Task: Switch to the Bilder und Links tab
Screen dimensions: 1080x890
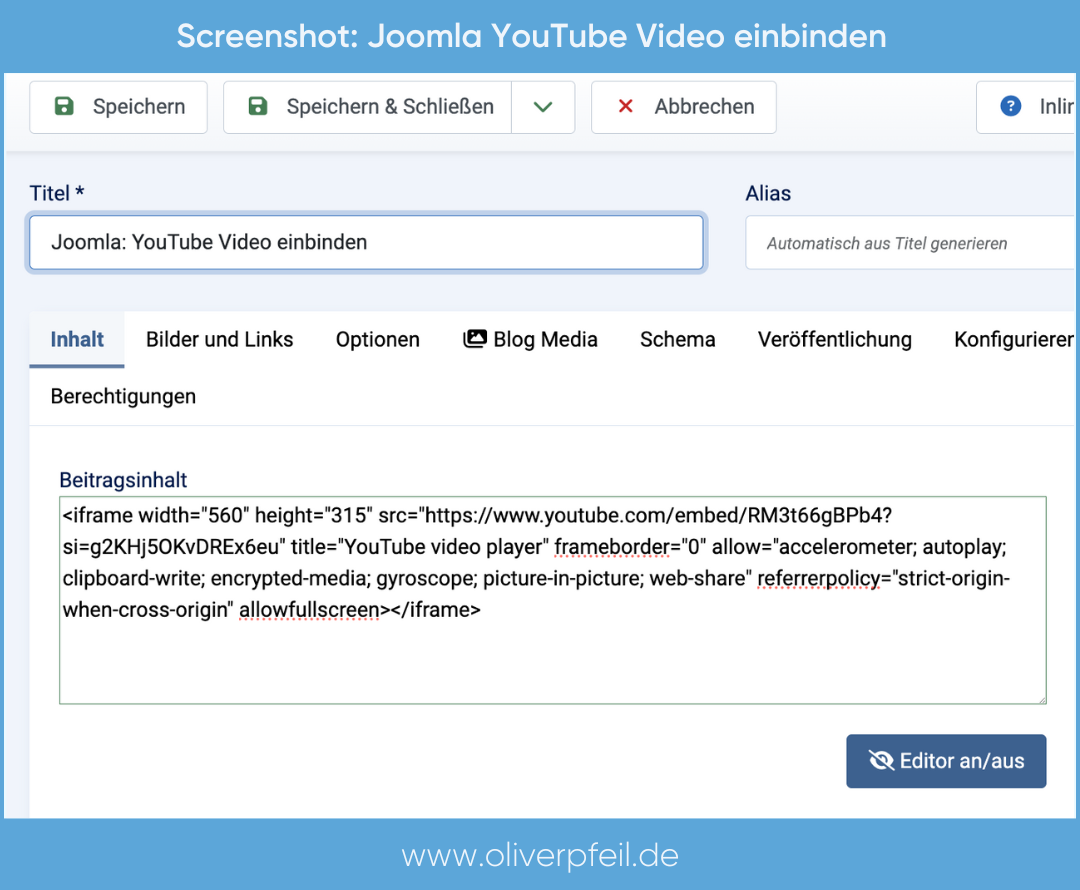Action: point(219,340)
